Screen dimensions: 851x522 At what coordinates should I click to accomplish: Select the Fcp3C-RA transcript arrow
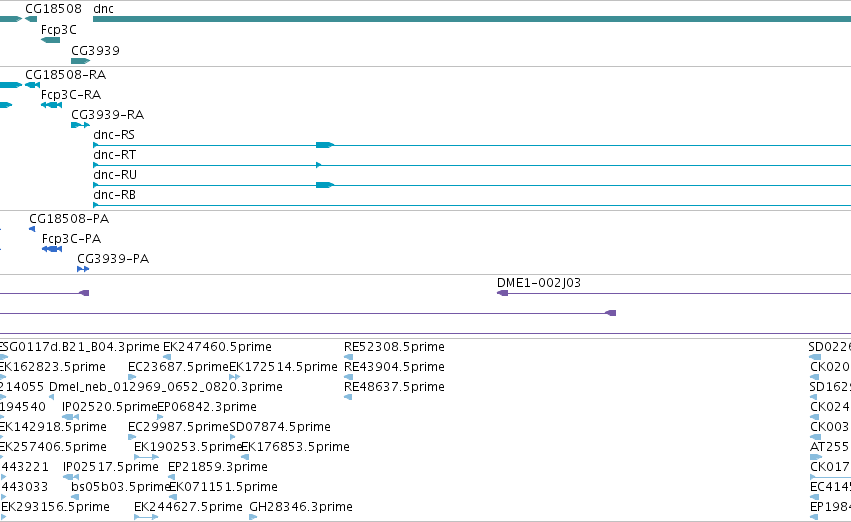[x=52, y=105]
